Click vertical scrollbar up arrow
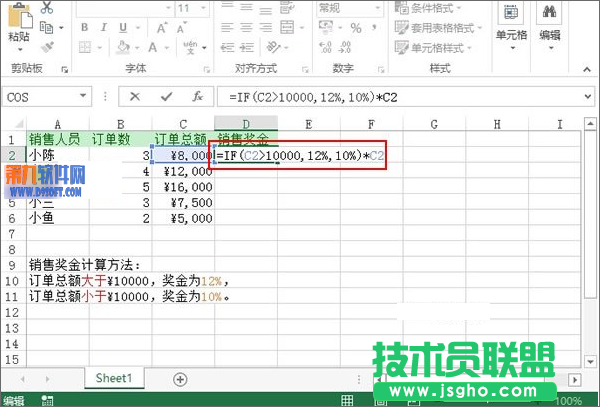The width and height of the screenshot is (600, 407). point(590,124)
